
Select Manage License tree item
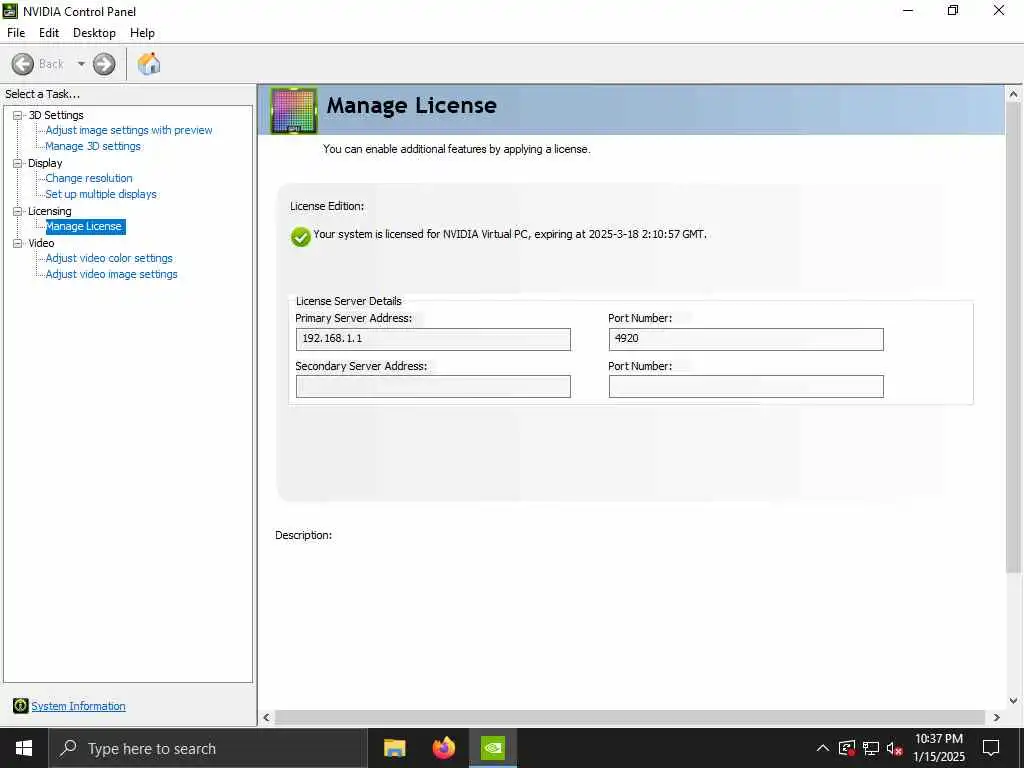click(84, 226)
